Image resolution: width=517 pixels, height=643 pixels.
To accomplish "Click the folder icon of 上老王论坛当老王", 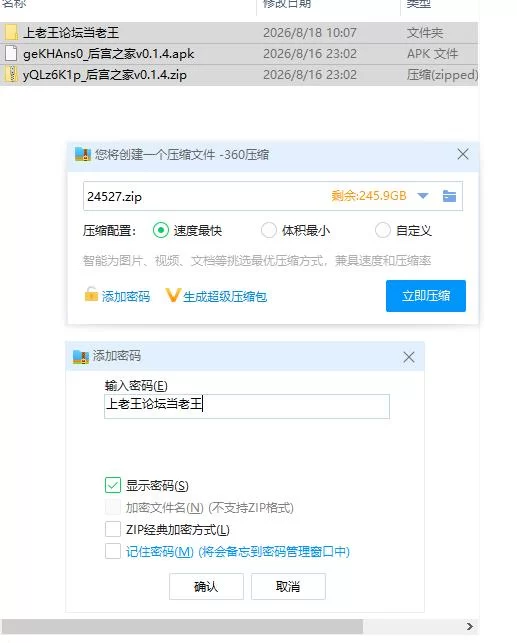I will (11, 32).
